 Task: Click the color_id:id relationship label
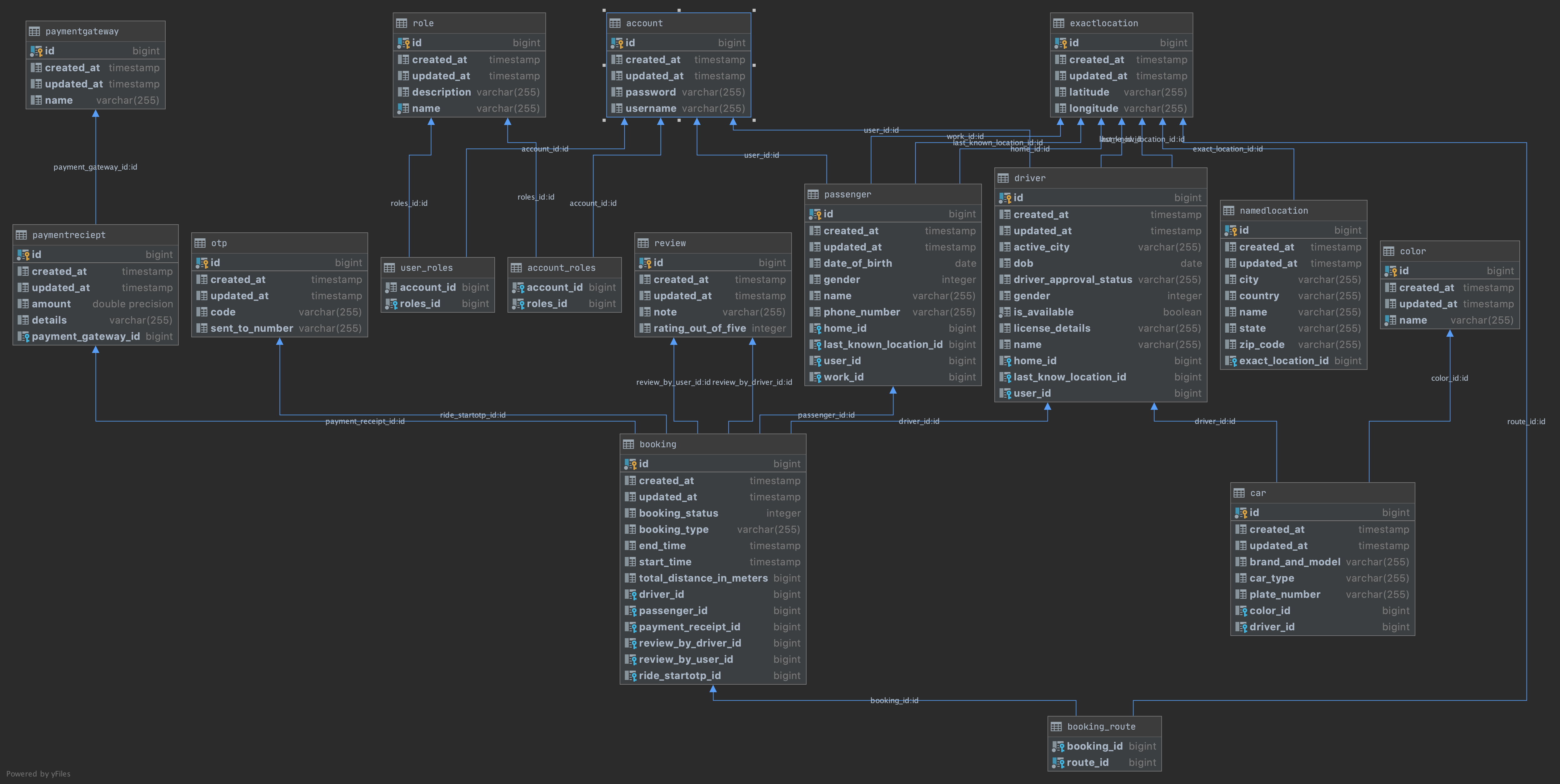[1449, 378]
